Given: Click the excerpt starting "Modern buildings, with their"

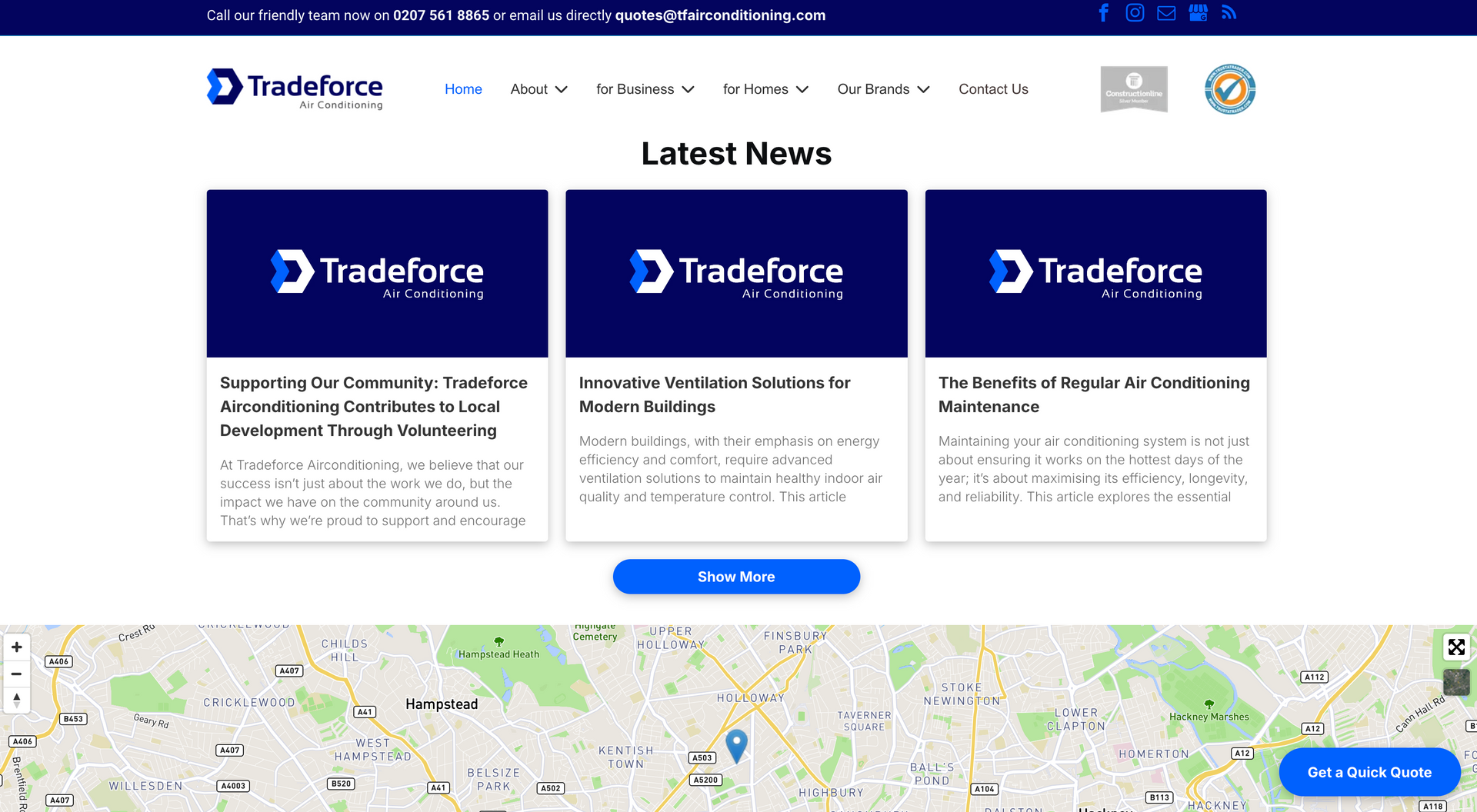Looking at the screenshot, I should (x=731, y=469).
